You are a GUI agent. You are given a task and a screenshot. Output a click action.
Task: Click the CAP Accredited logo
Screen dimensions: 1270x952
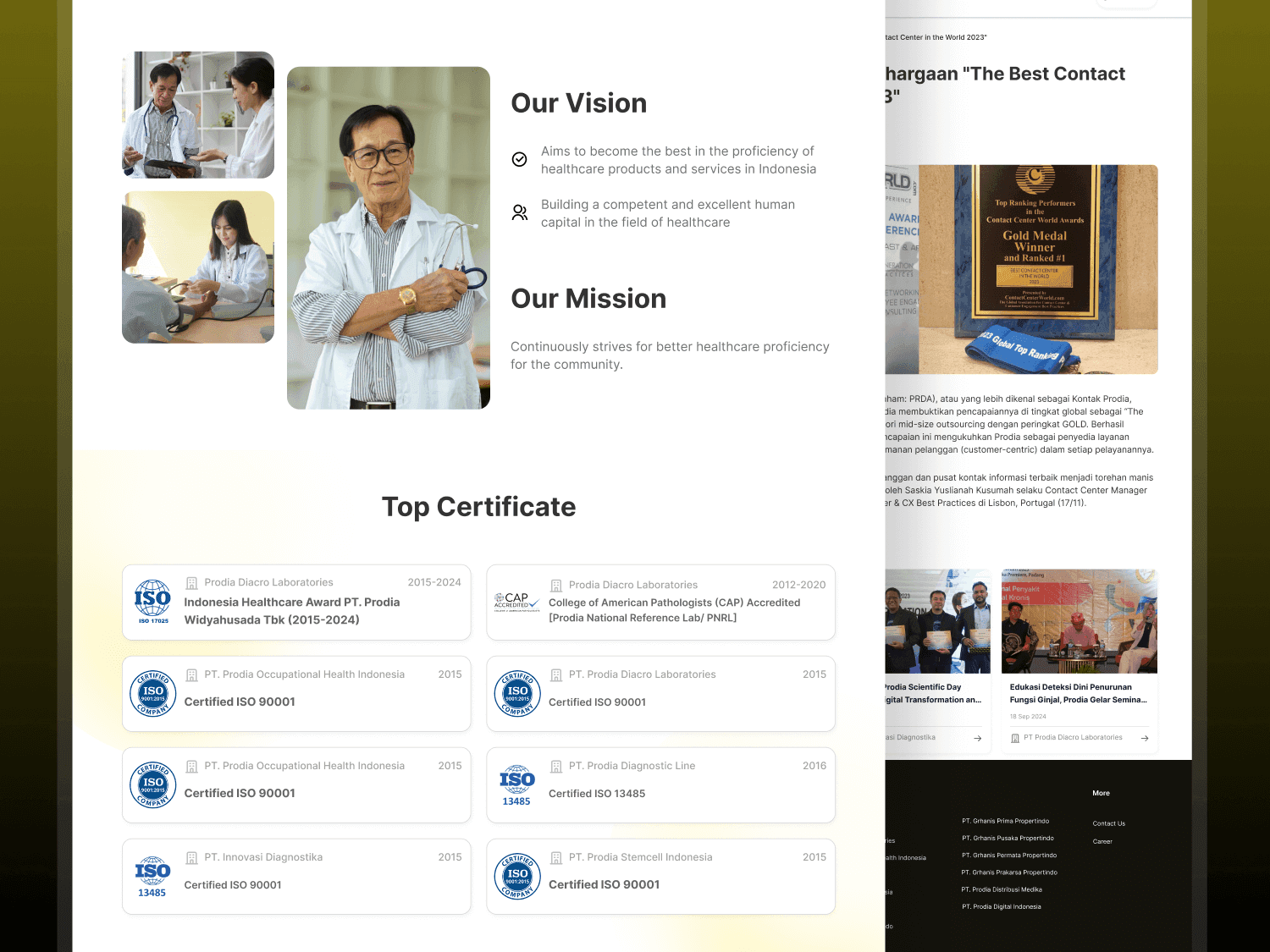point(516,603)
